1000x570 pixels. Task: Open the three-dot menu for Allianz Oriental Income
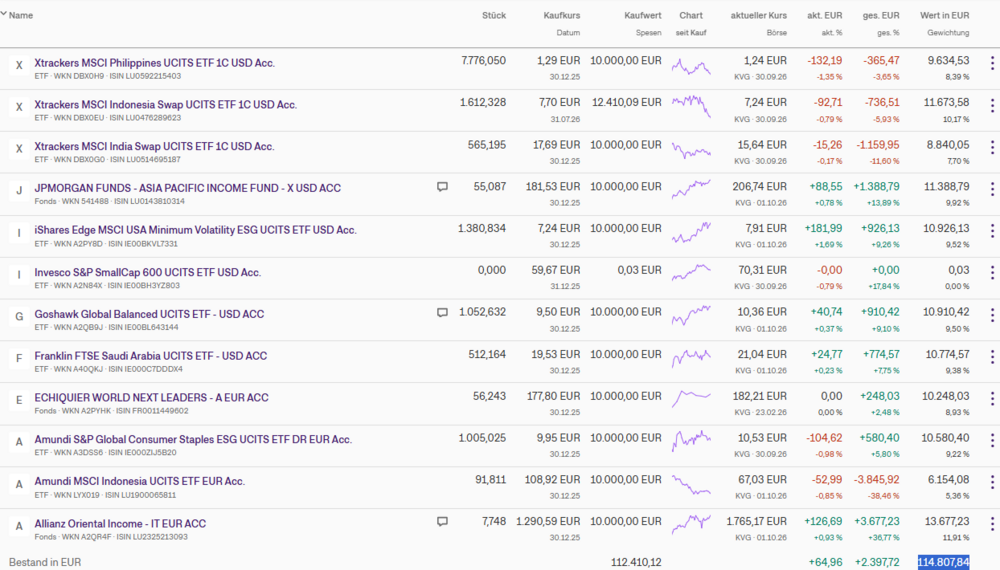coord(992,524)
